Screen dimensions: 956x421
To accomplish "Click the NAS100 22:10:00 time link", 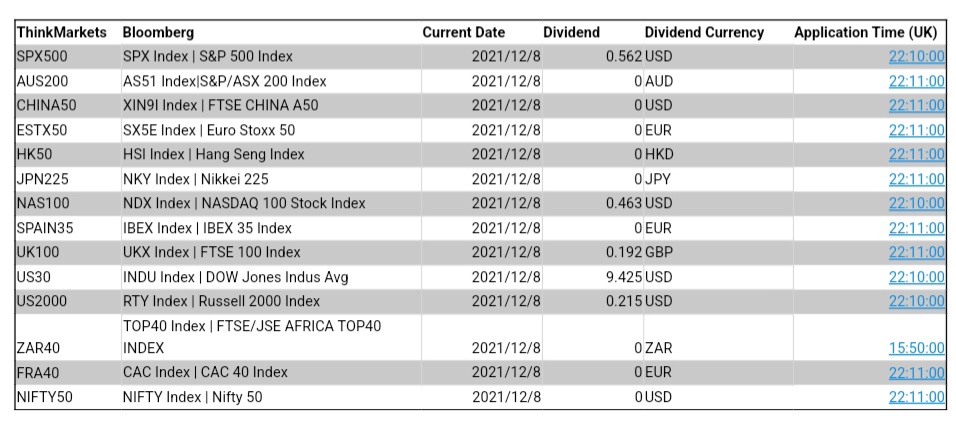I will point(916,203).
